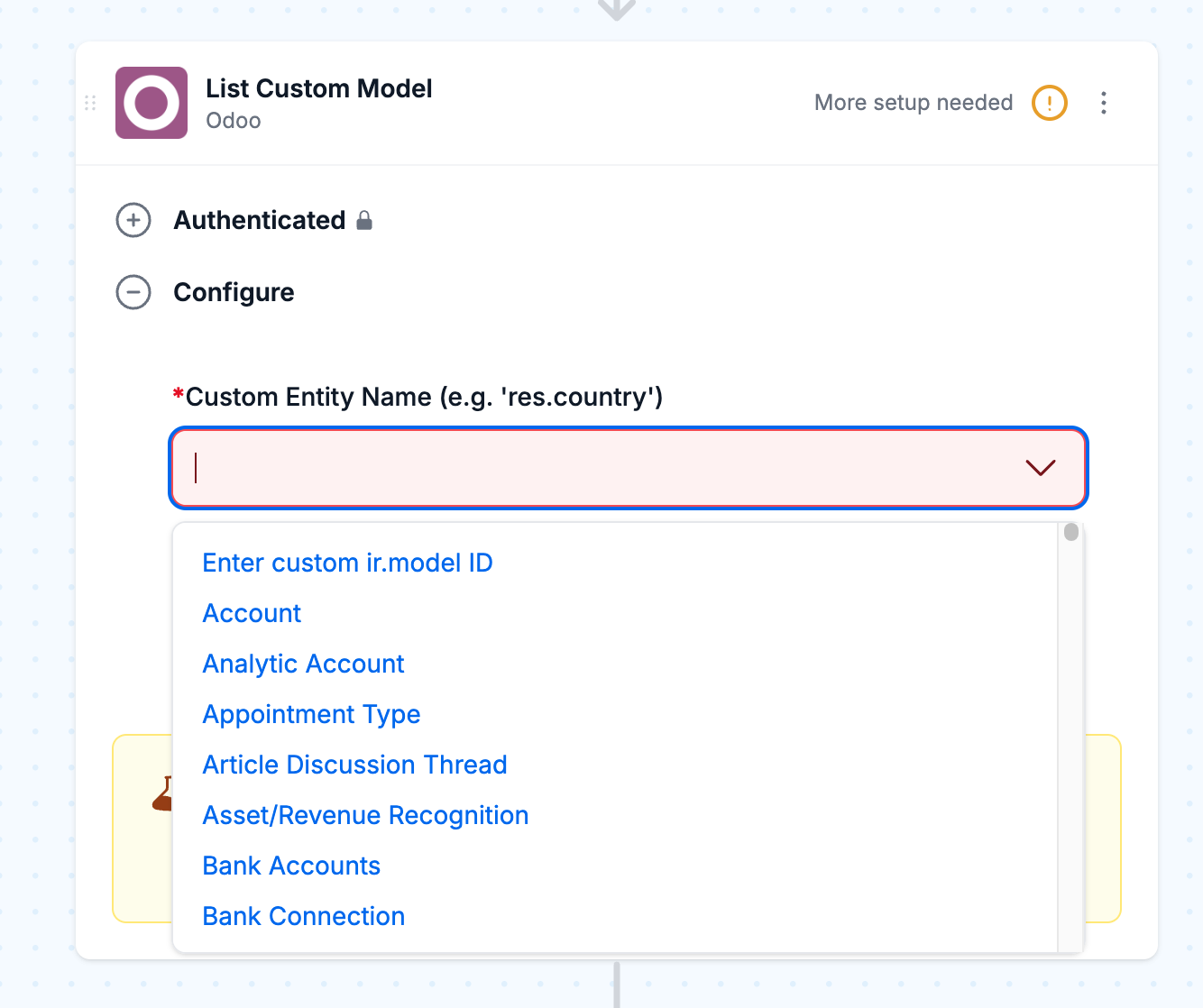
Task: Toggle the Custom Entity Name dropdown chevron
Action: (x=1041, y=468)
